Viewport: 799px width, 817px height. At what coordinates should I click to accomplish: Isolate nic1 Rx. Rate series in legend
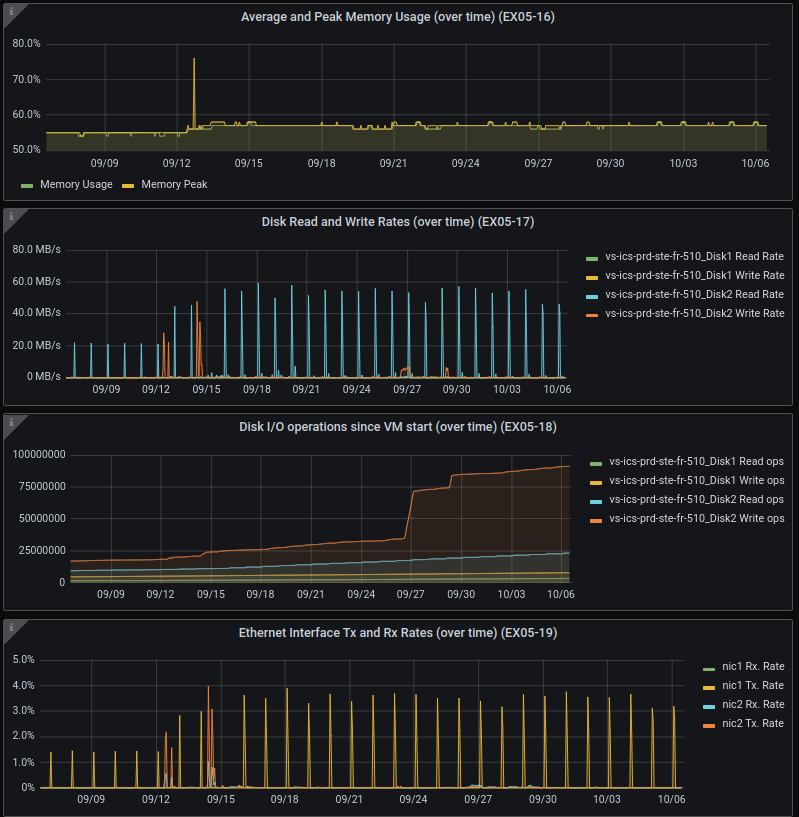coord(752,667)
